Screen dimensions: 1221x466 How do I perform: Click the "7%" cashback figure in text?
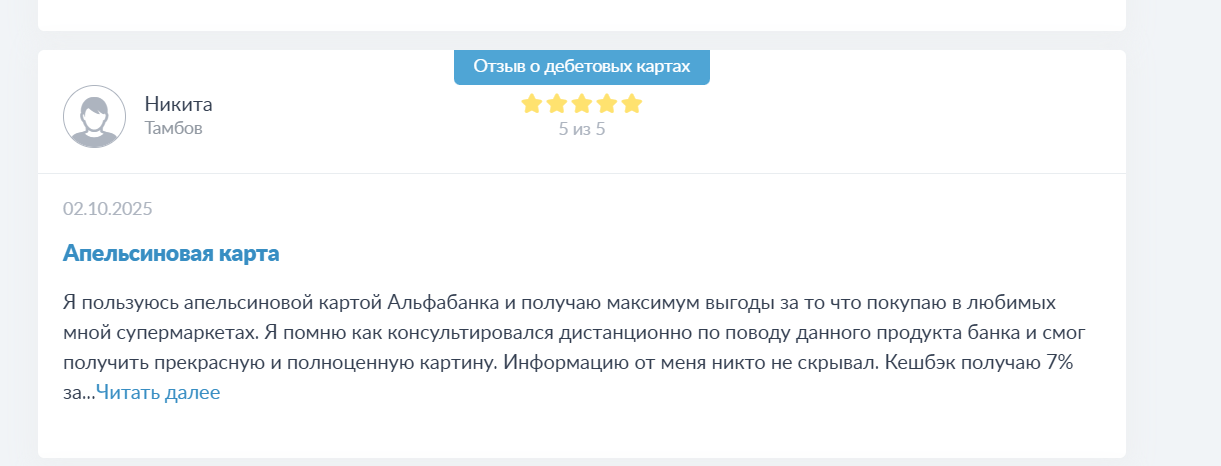1058,363
